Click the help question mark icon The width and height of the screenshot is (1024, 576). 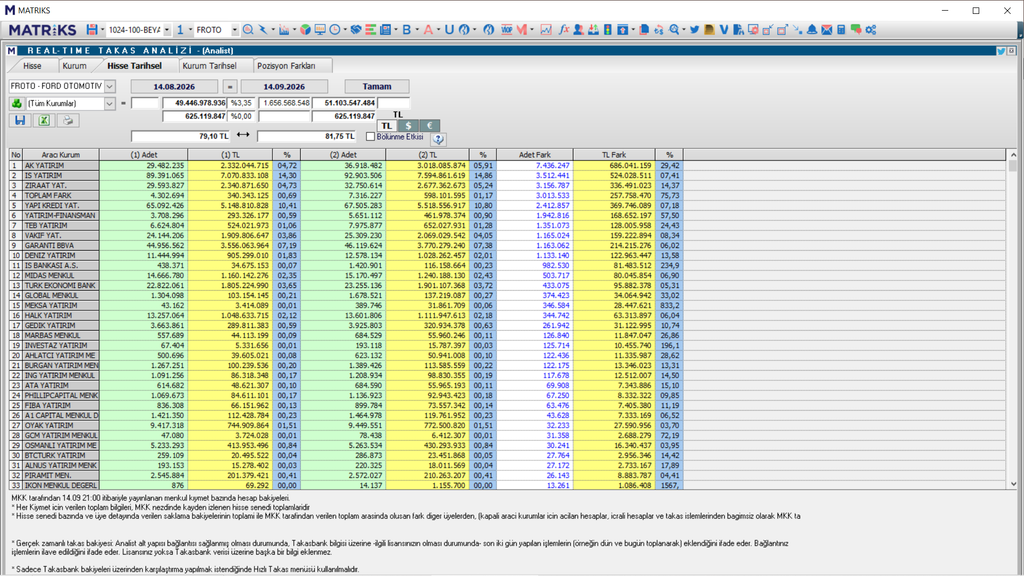pos(438,138)
